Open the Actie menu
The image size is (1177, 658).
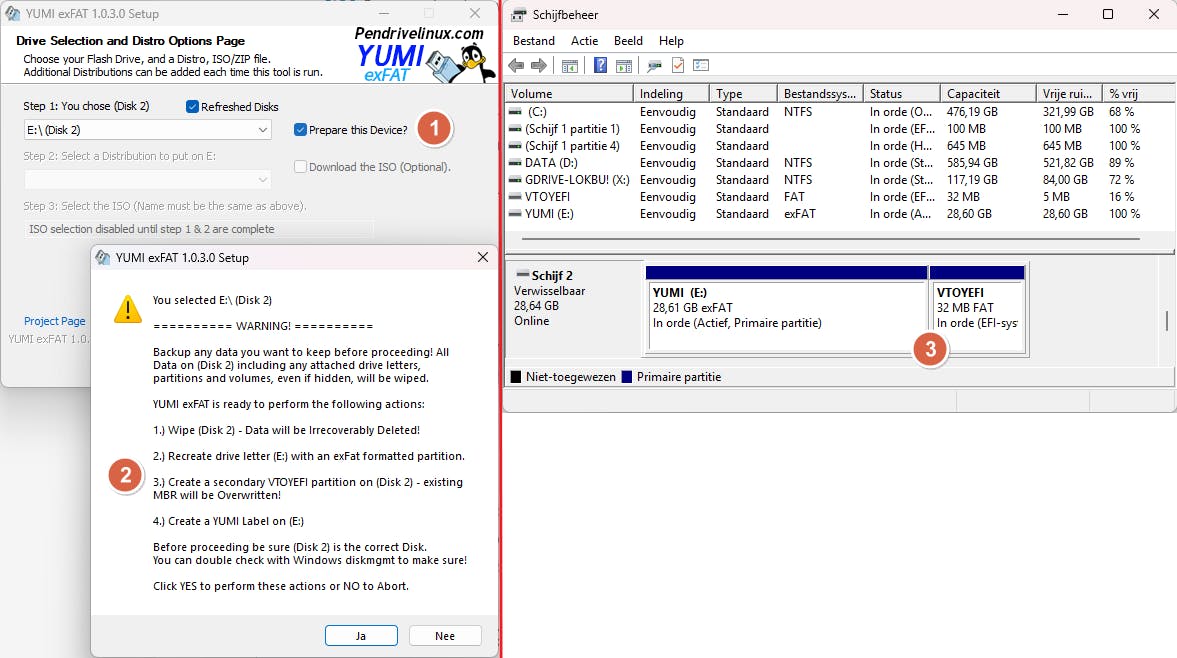pos(584,41)
